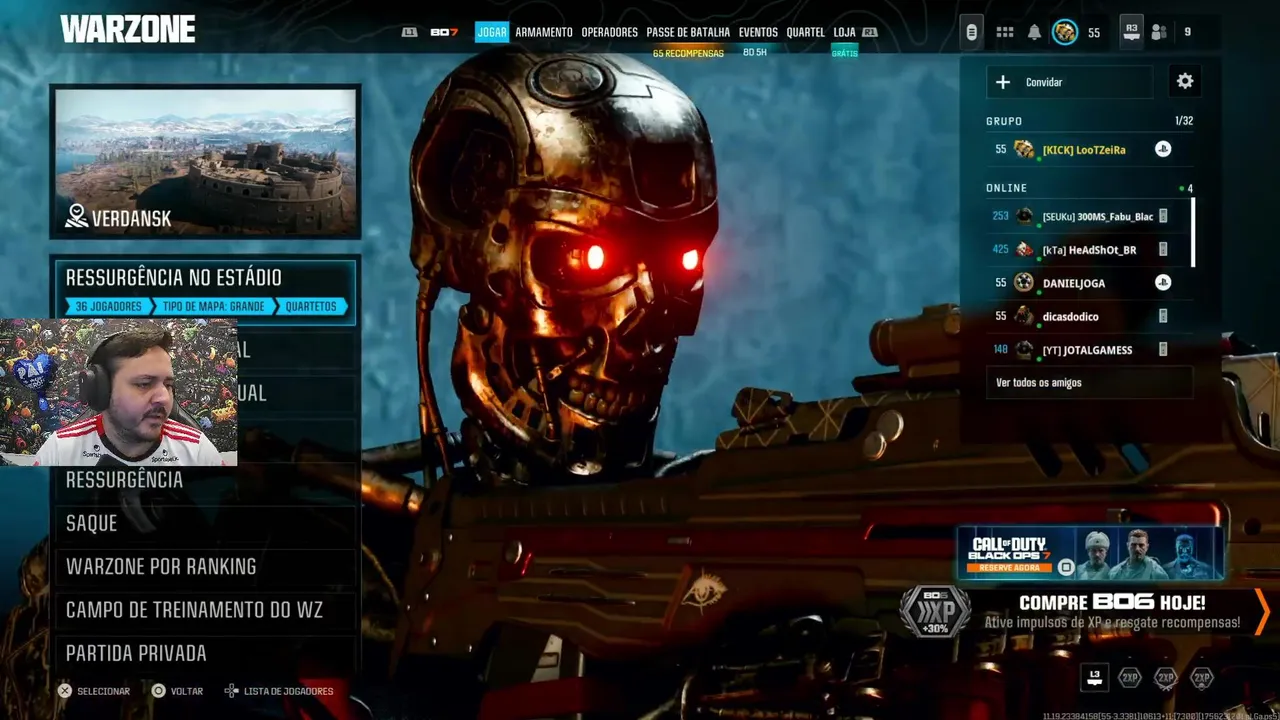This screenshot has width=1280, height=720.
Task: Click DANIELJOGA's PlayStation platform icon
Action: click(1163, 282)
